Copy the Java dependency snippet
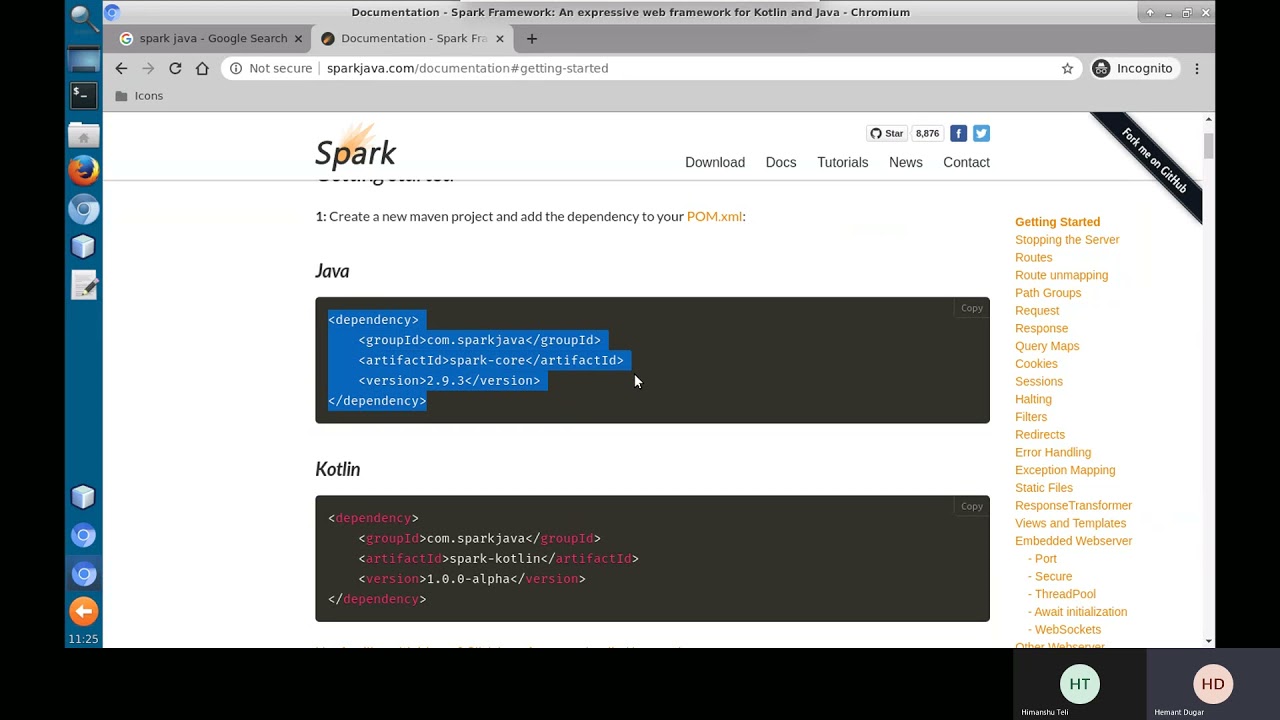The height and width of the screenshot is (720, 1280). tap(972, 308)
